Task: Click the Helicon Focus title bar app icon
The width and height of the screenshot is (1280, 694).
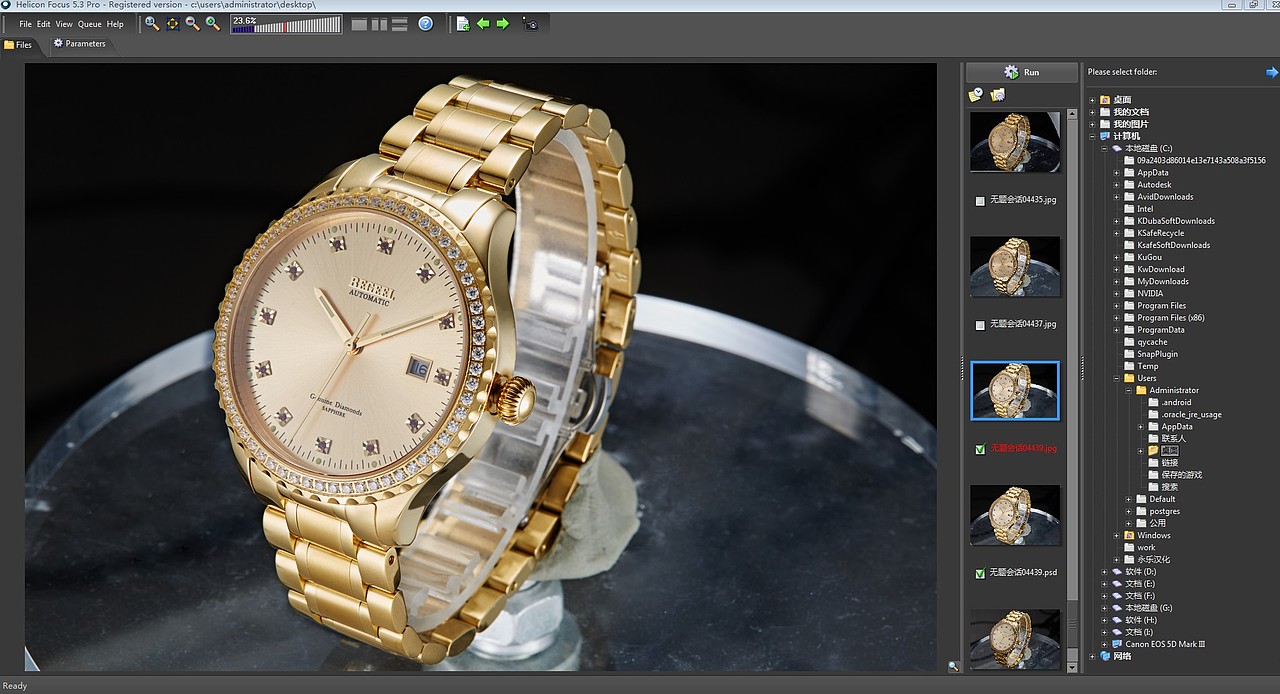Action: click(7, 5)
